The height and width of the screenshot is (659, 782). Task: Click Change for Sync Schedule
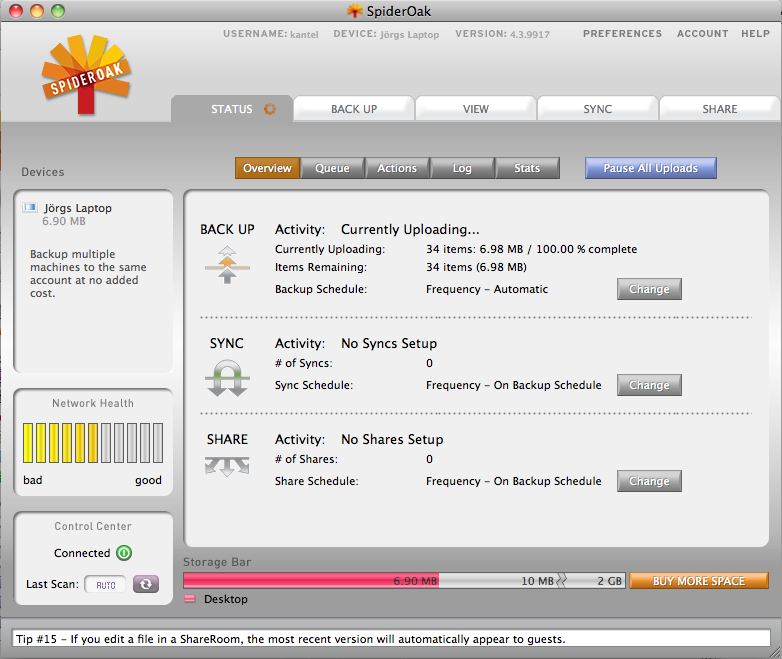(649, 385)
